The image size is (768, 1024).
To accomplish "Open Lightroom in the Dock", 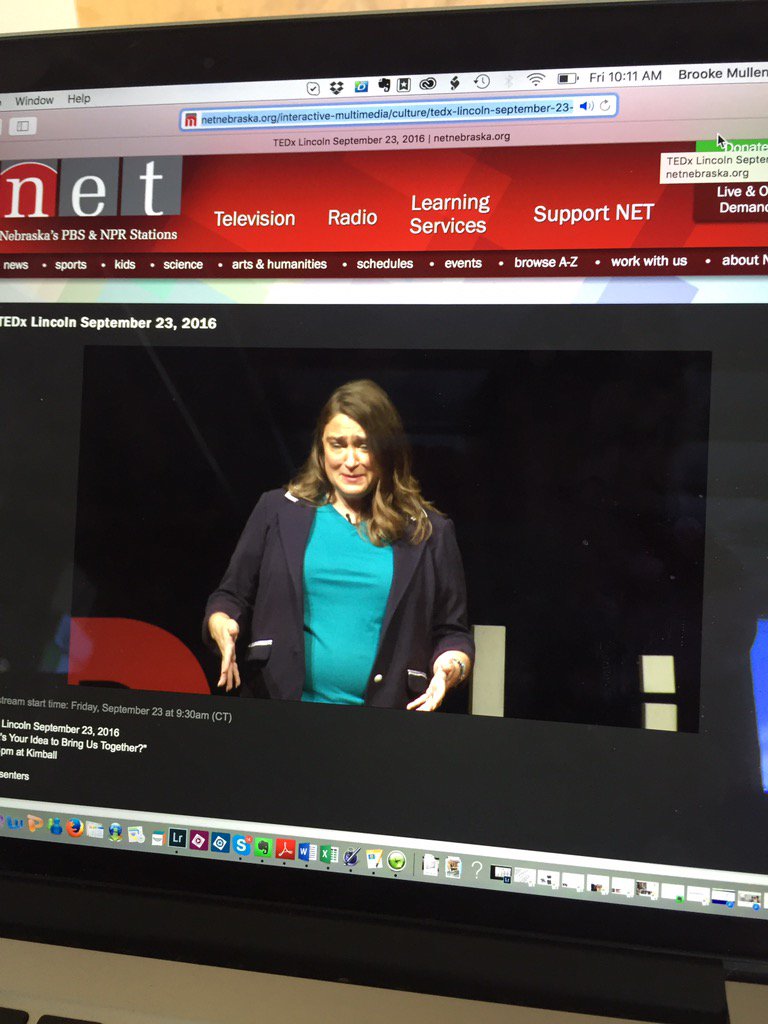I will 178,838.
